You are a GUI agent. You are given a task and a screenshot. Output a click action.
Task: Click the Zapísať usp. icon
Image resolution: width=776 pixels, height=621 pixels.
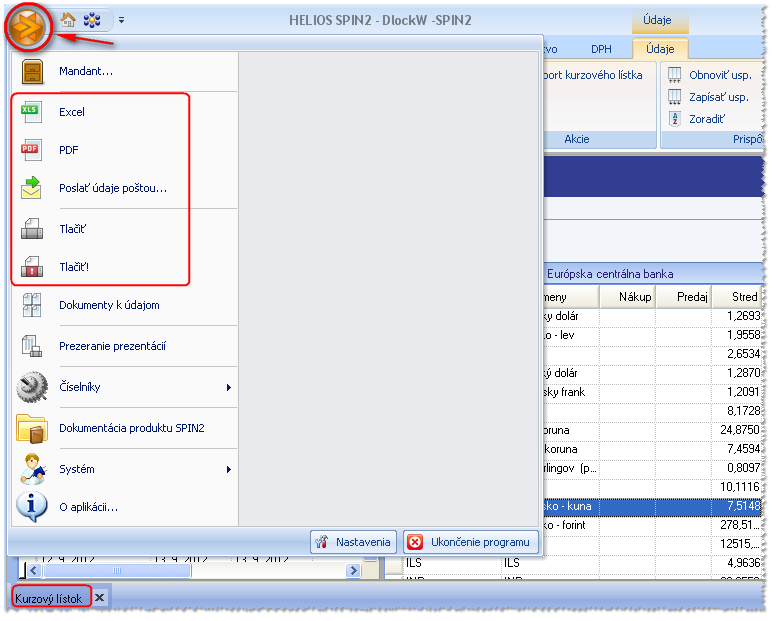(x=675, y=97)
